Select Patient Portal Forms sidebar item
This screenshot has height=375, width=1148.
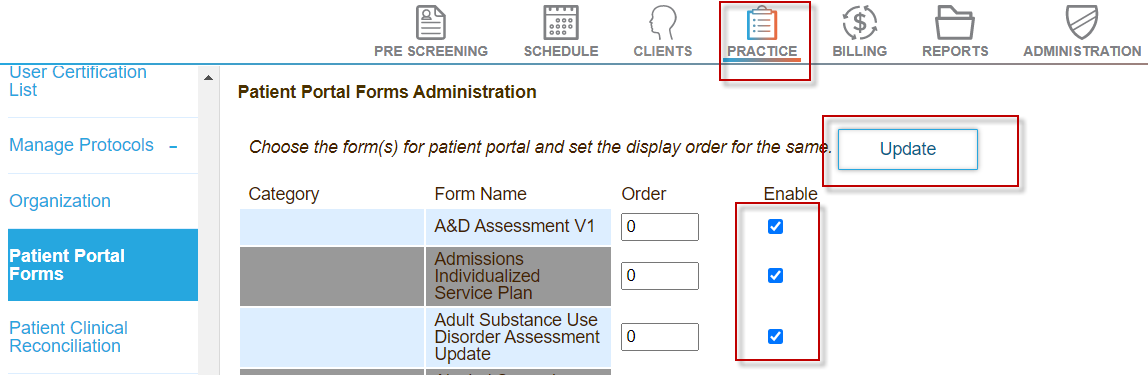click(103, 265)
